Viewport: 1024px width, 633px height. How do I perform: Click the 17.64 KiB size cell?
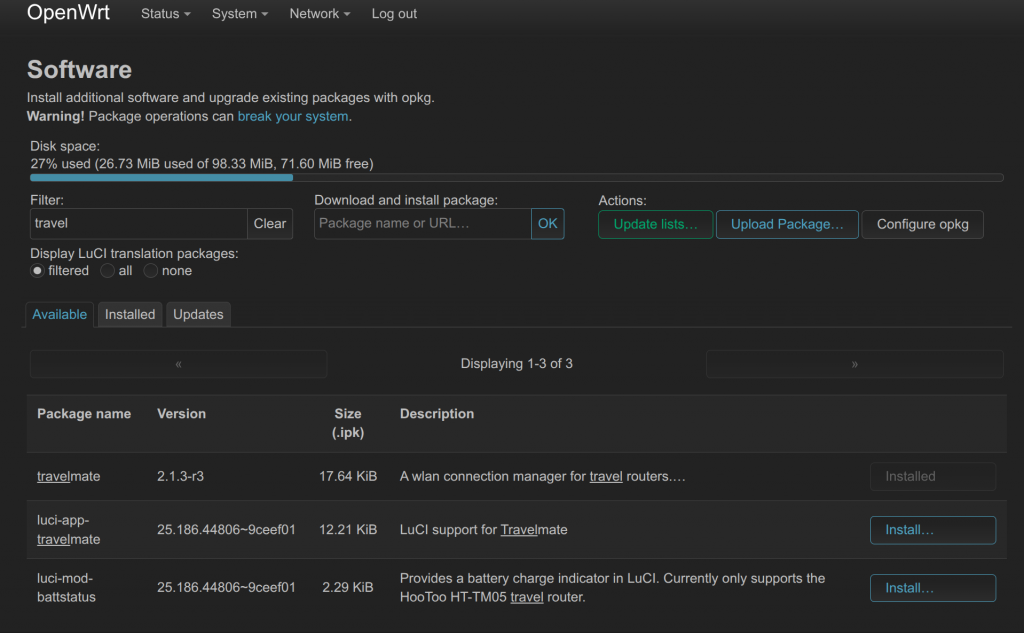click(348, 476)
